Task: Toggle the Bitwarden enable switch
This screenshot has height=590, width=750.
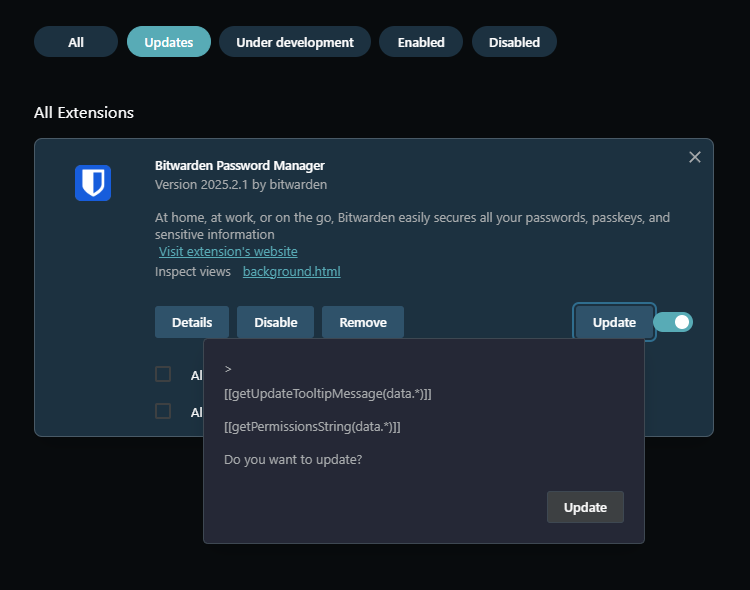Action: (673, 322)
